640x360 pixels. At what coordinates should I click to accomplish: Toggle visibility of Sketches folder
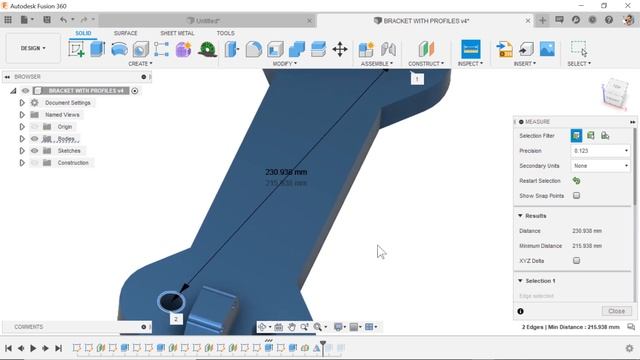[x=34, y=151]
